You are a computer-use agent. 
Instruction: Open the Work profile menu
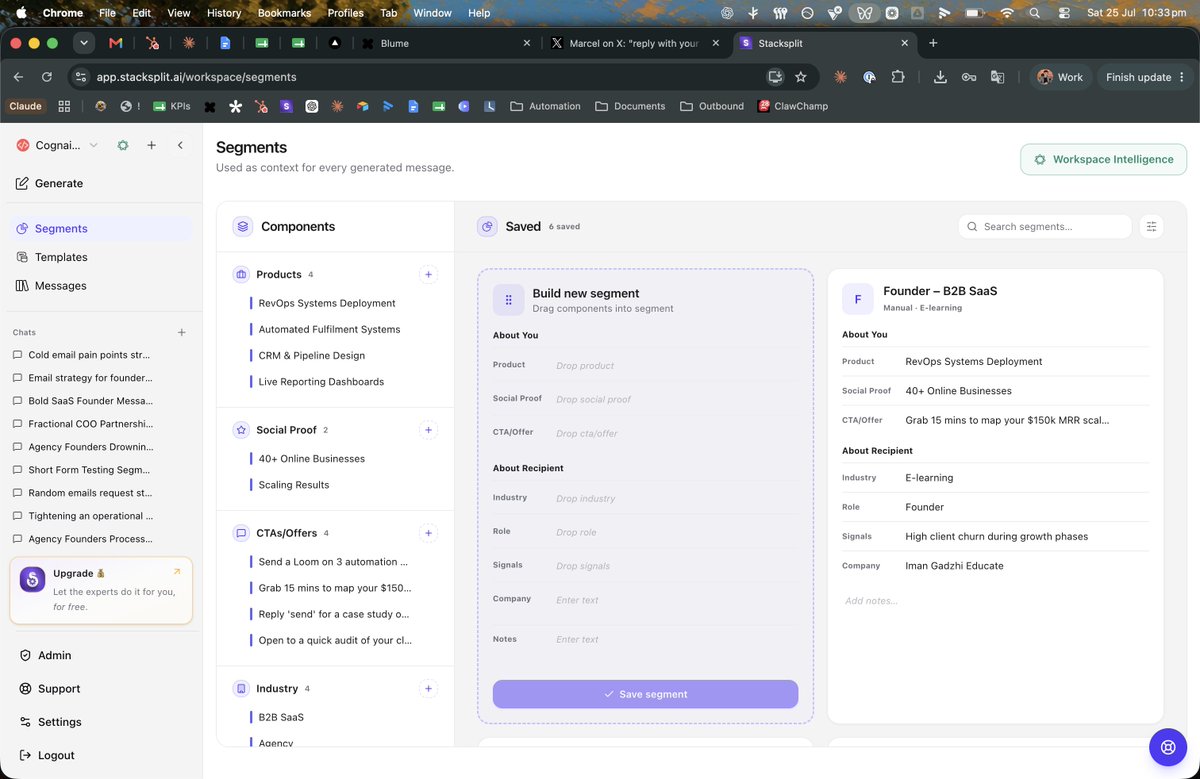(x=1060, y=77)
